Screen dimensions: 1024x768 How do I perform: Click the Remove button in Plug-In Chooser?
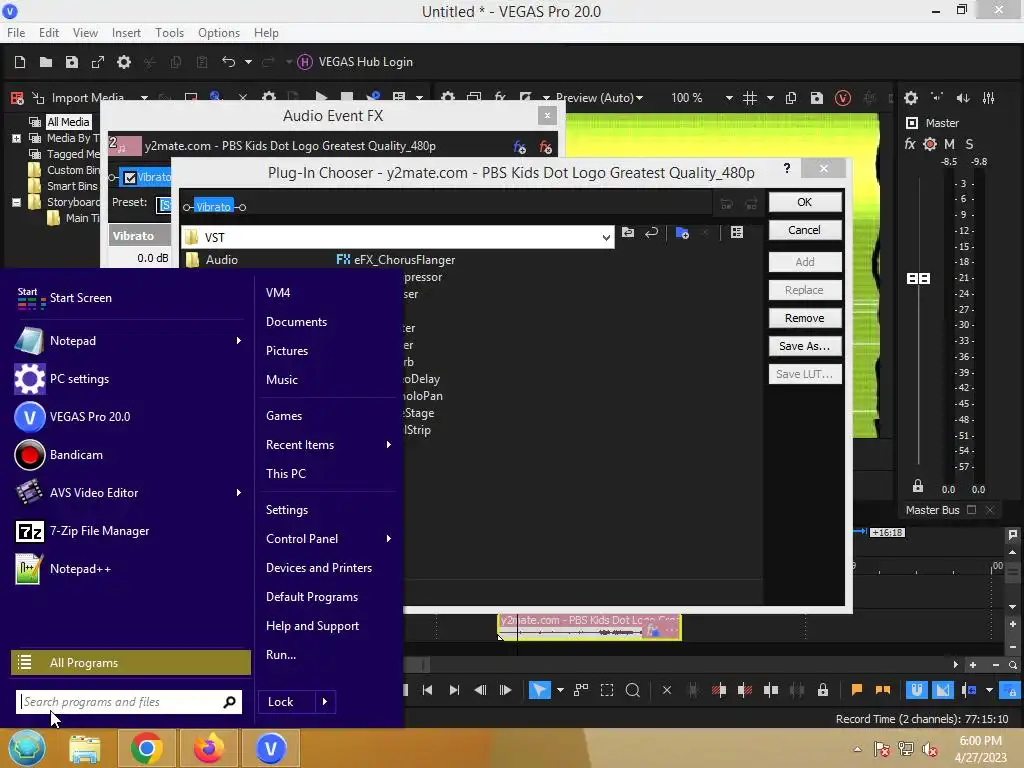pos(805,318)
